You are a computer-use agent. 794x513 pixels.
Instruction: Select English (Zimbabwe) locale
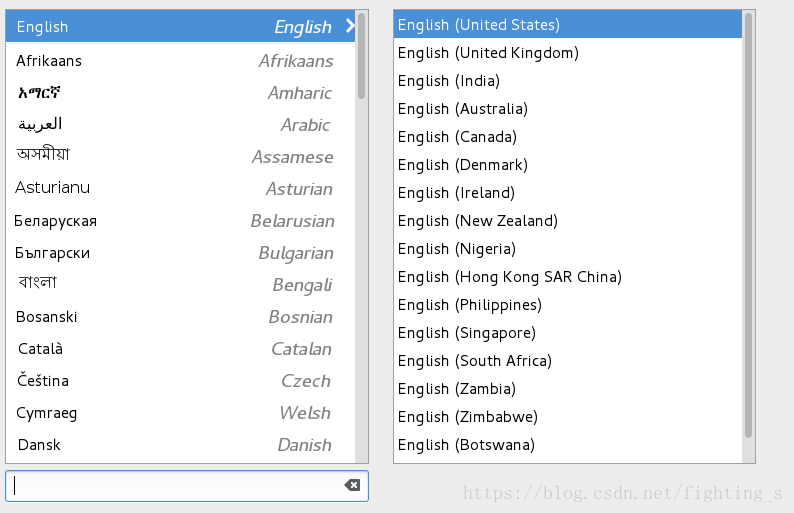pyautogui.click(x=568, y=417)
